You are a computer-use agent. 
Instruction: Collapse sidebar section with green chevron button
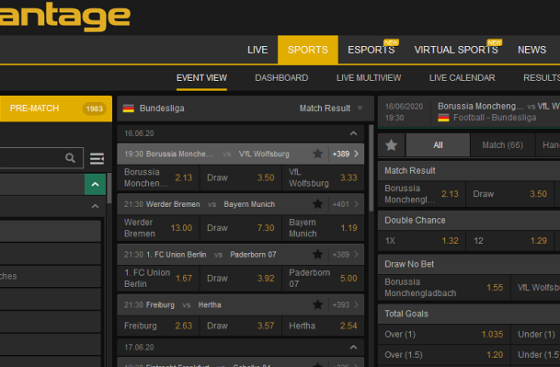tap(95, 184)
